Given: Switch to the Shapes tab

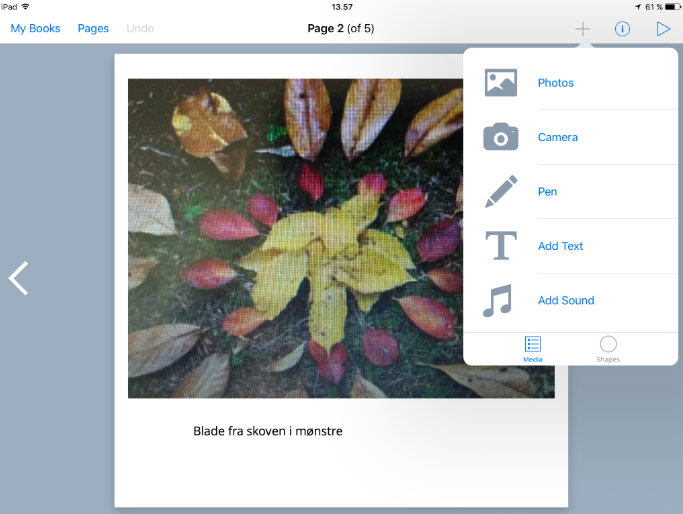Looking at the screenshot, I should coord(608,349).
